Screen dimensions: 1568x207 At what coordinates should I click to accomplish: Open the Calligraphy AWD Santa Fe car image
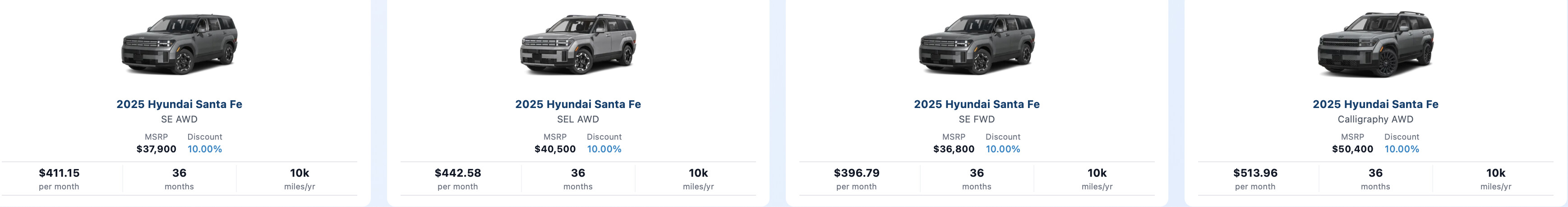[1375, 44]
